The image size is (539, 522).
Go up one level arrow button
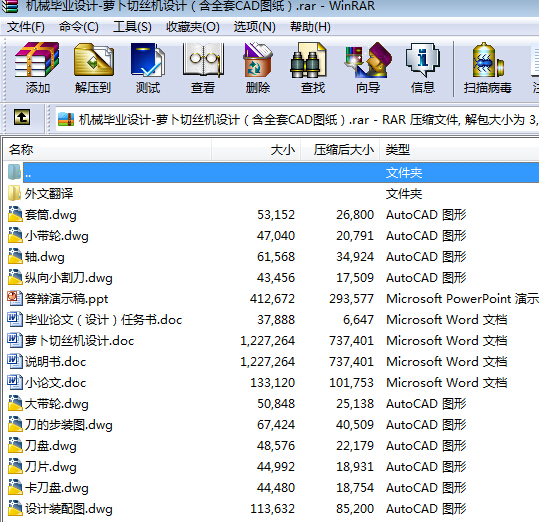click(22, 118)
